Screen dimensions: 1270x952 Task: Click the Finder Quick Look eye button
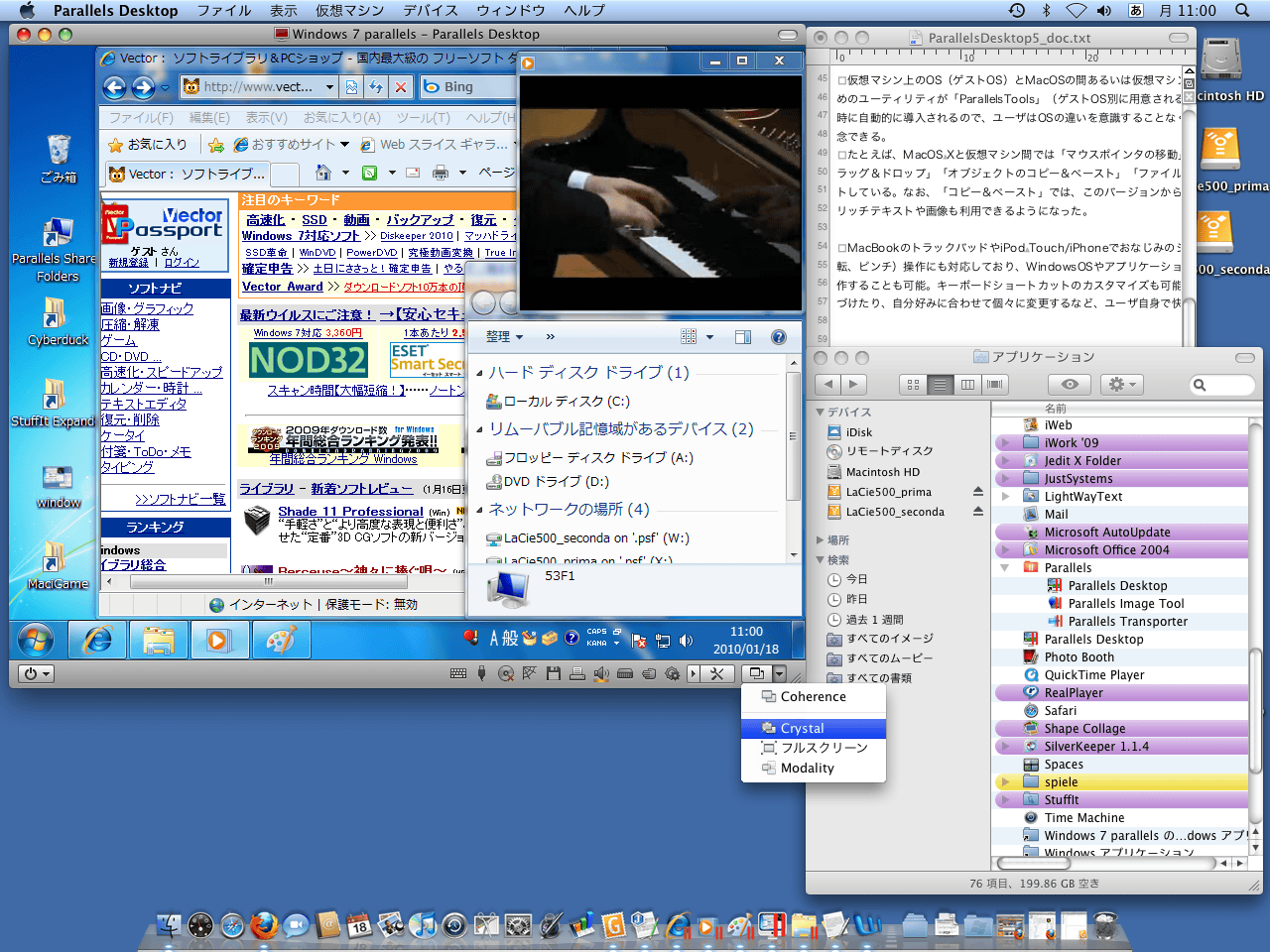point(1070,385)
